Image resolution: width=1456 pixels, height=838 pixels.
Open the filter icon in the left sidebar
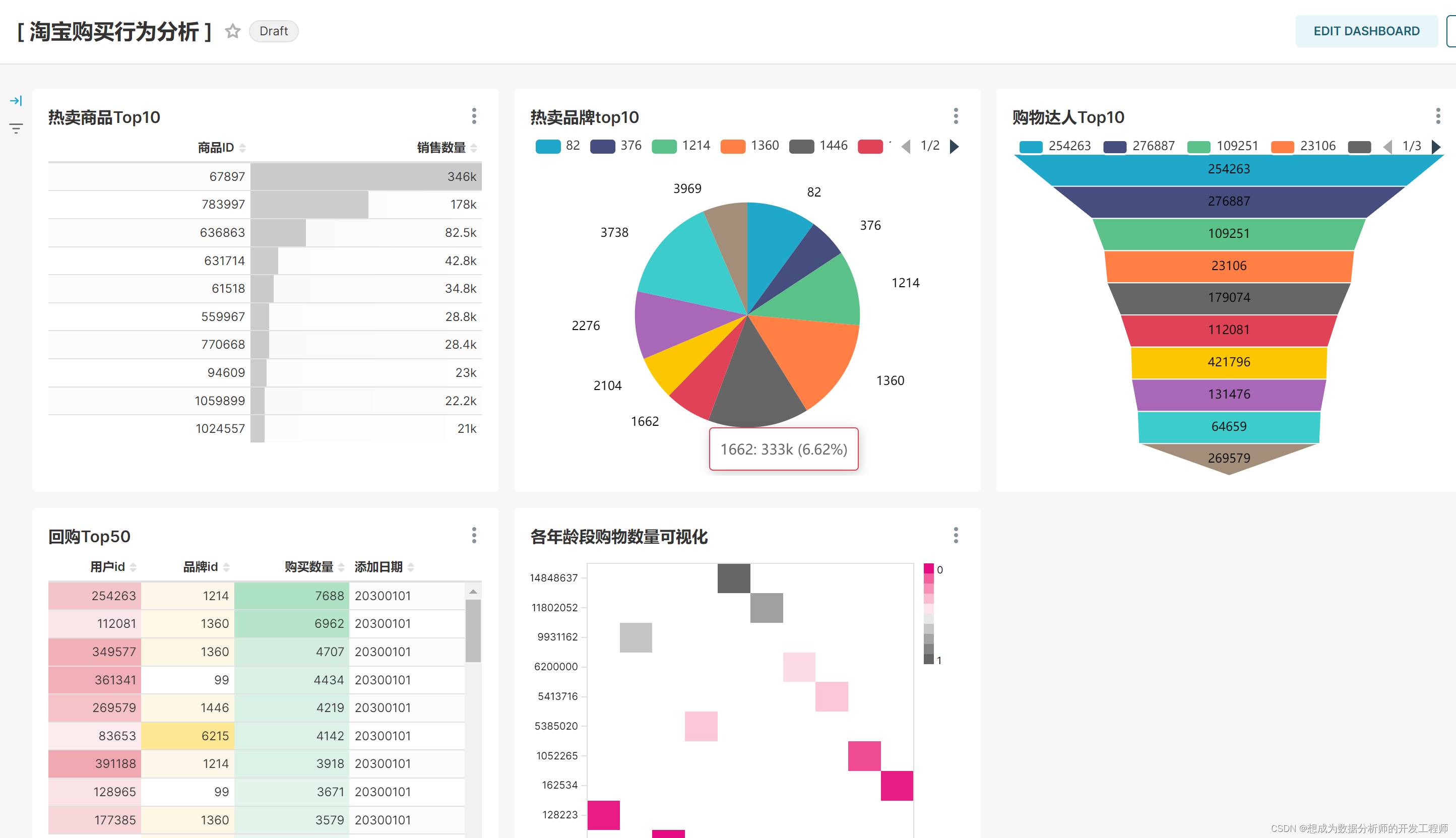[16, 128]
